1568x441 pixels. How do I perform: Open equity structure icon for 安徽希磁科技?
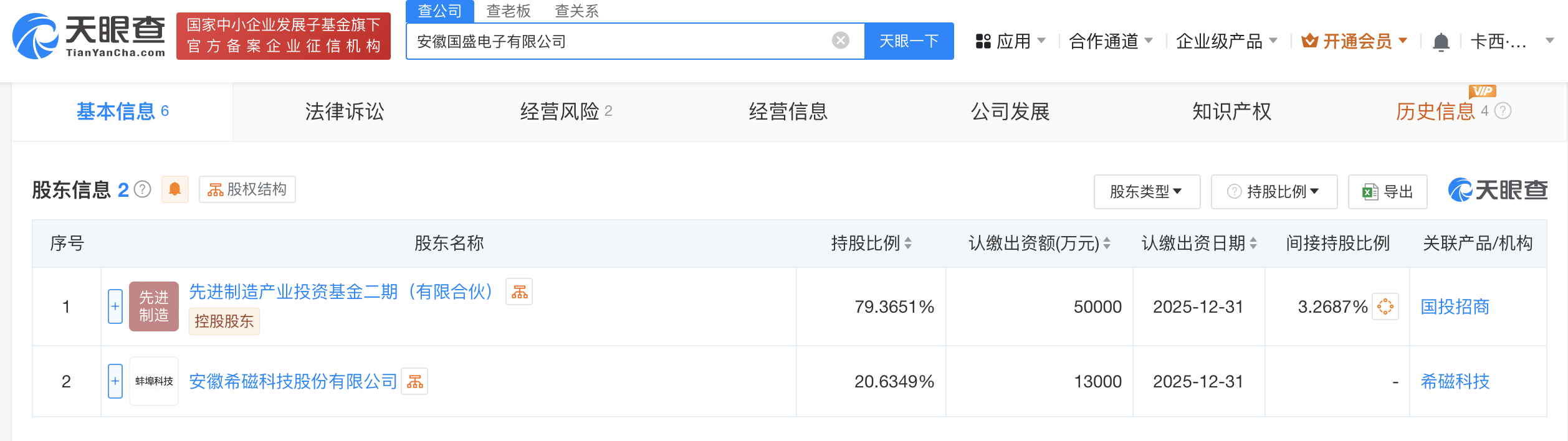414,381
